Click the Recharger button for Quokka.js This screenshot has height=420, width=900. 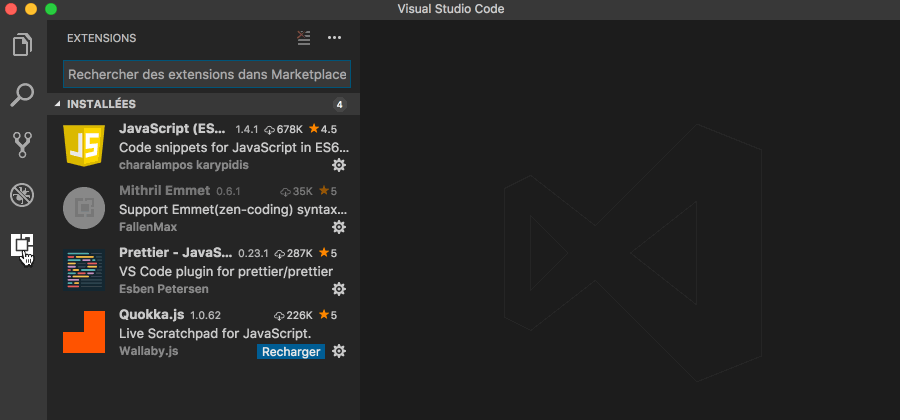291,352
